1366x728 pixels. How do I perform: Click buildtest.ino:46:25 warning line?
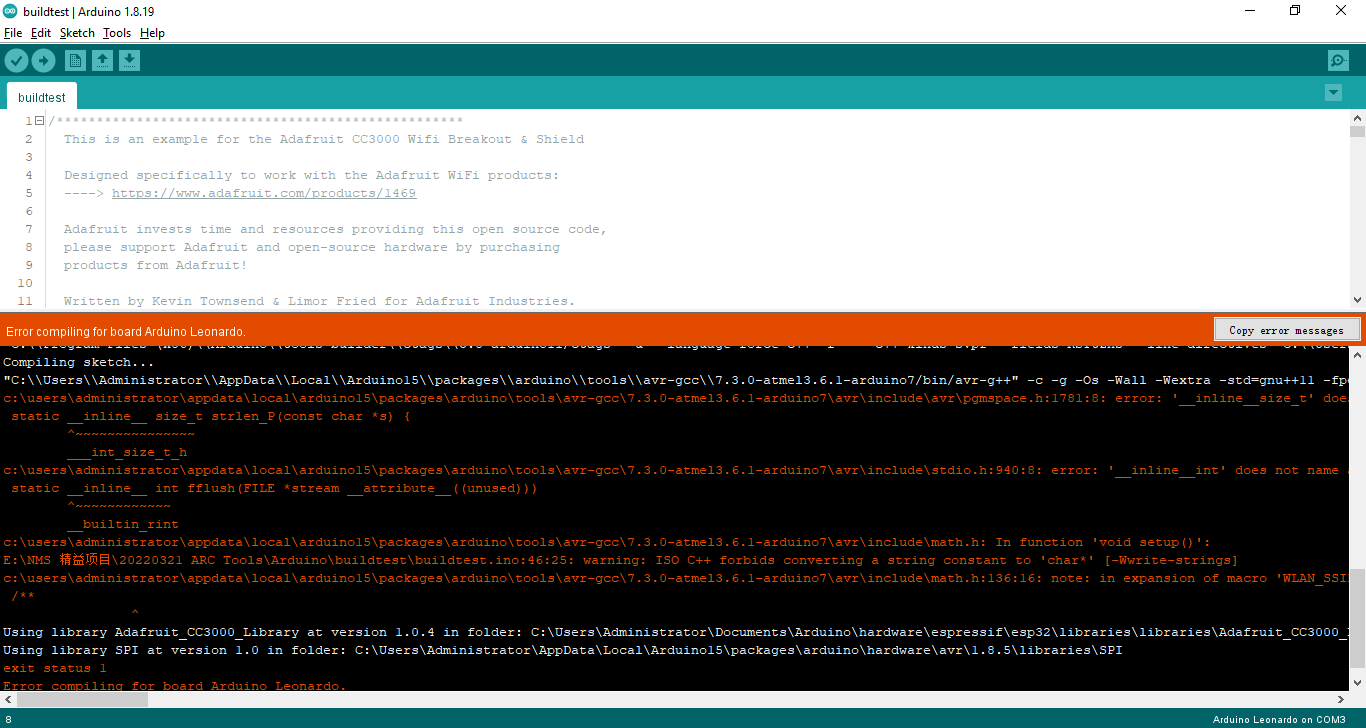(x=620, y=560)
